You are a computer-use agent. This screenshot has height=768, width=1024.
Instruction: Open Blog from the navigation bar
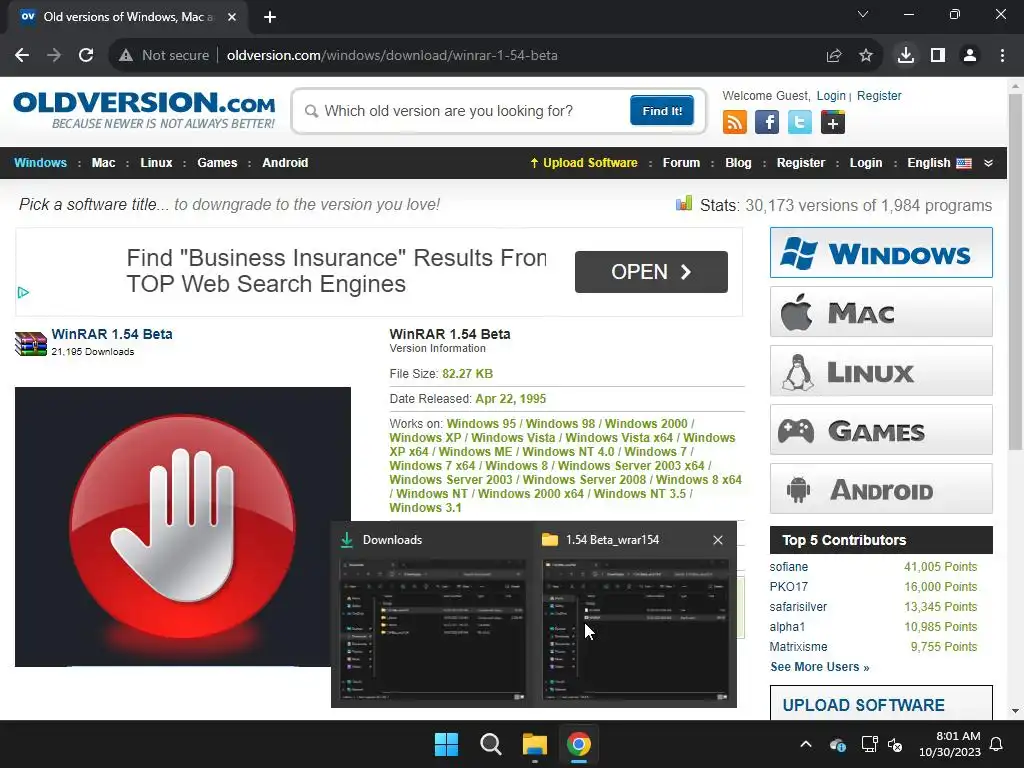tap(738, 163)
